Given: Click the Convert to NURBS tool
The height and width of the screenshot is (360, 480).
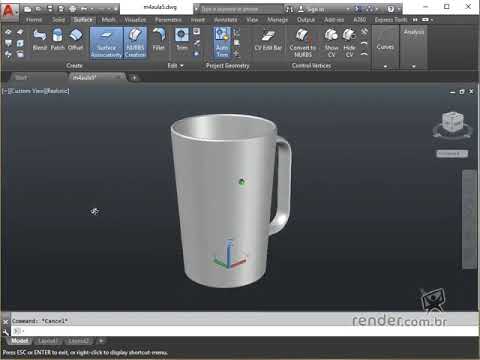Looking at the screenshot, I should point(303,43).
